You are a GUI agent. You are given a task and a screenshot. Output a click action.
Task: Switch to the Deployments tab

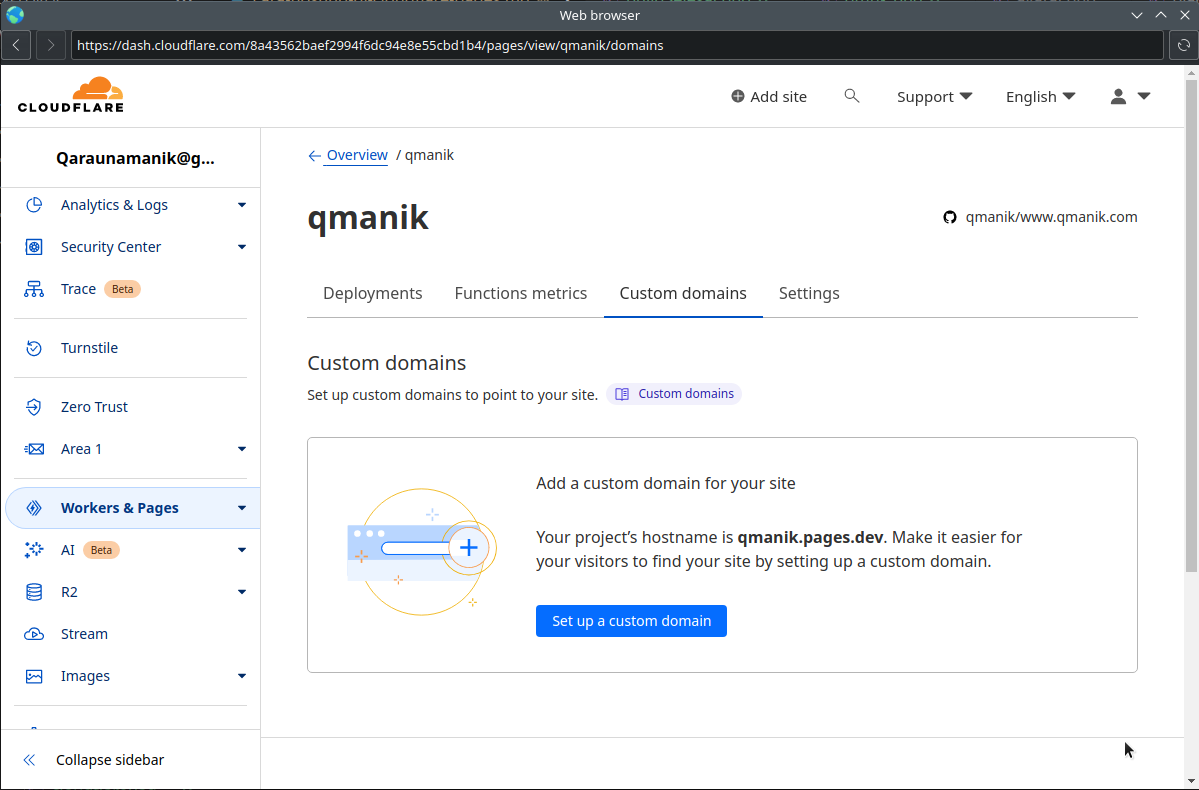372,293
